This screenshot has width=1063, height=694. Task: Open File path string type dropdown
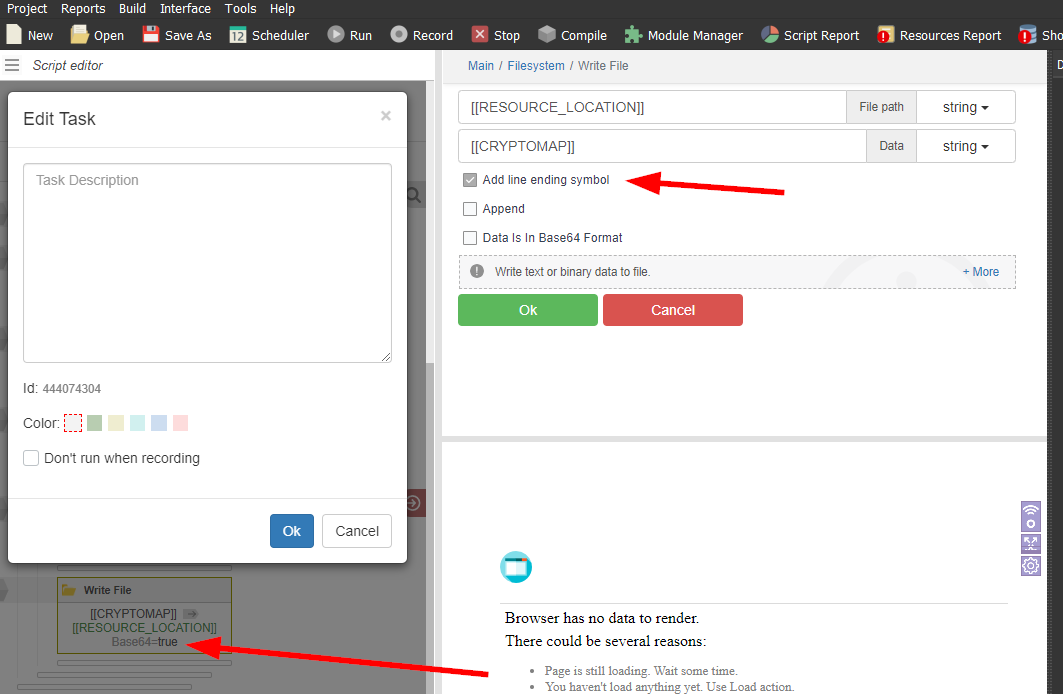[965, 108]
